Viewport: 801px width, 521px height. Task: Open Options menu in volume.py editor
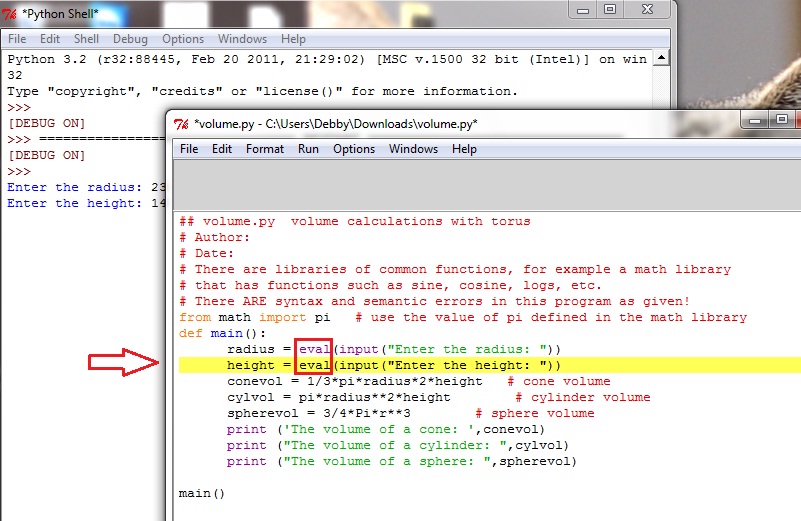coord(354,149)
